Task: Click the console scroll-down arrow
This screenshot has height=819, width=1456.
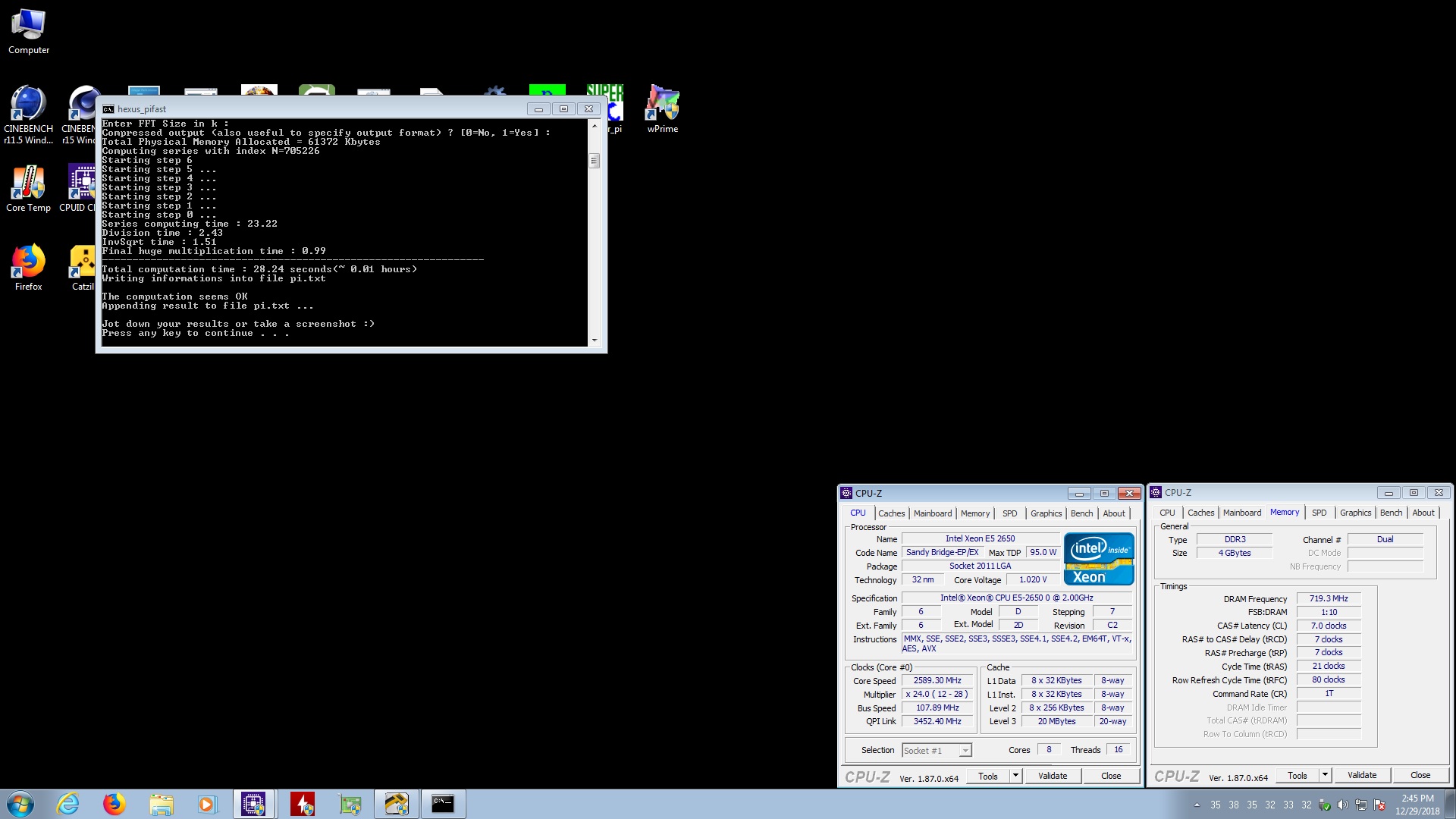Action: 595,340
